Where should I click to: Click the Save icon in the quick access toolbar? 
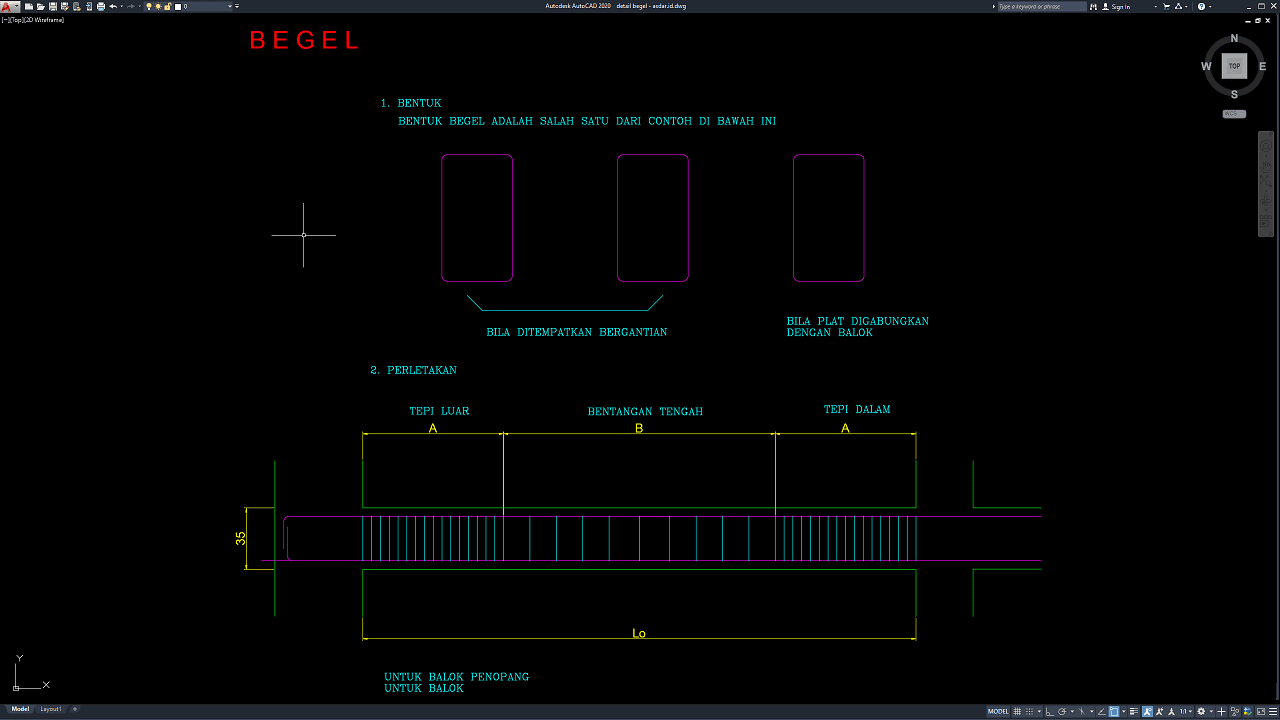pyautogui.click(x=52, y=6)
